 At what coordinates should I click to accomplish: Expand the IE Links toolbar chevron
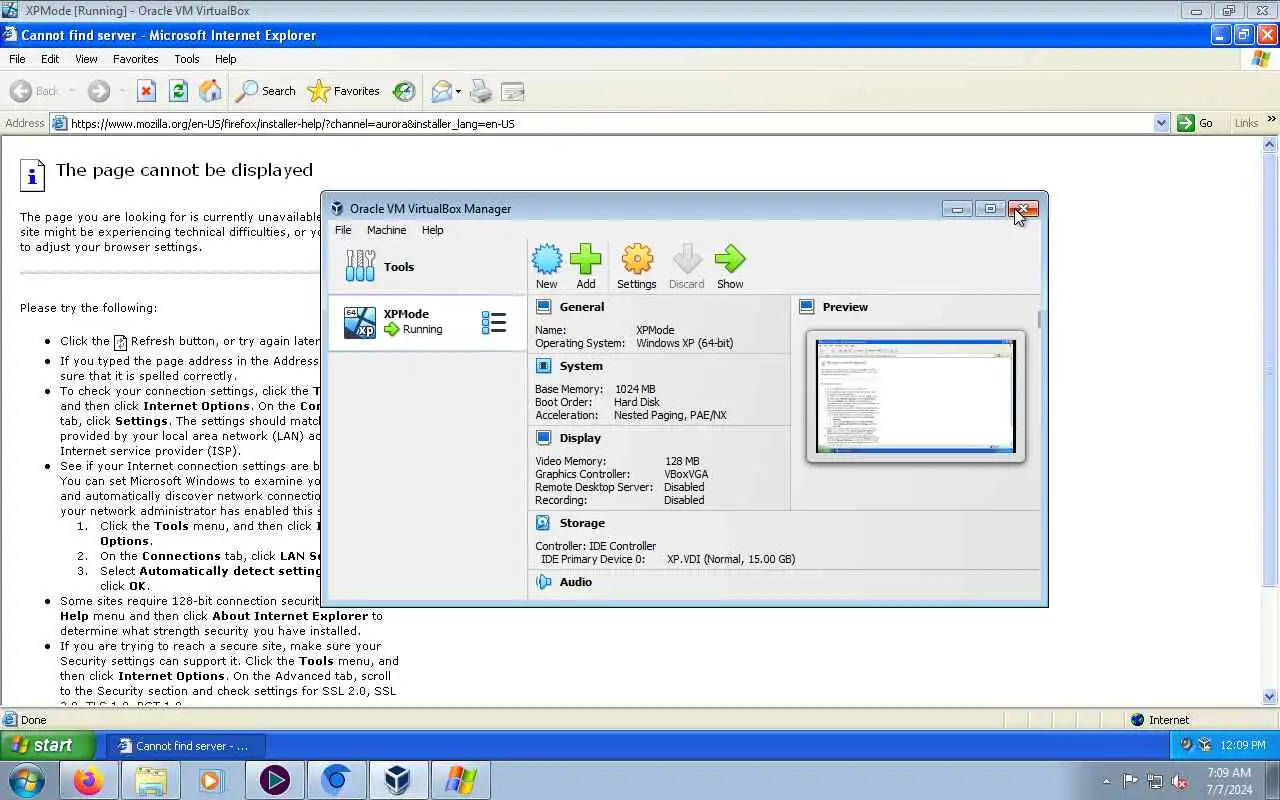[x=1272, y=120]
